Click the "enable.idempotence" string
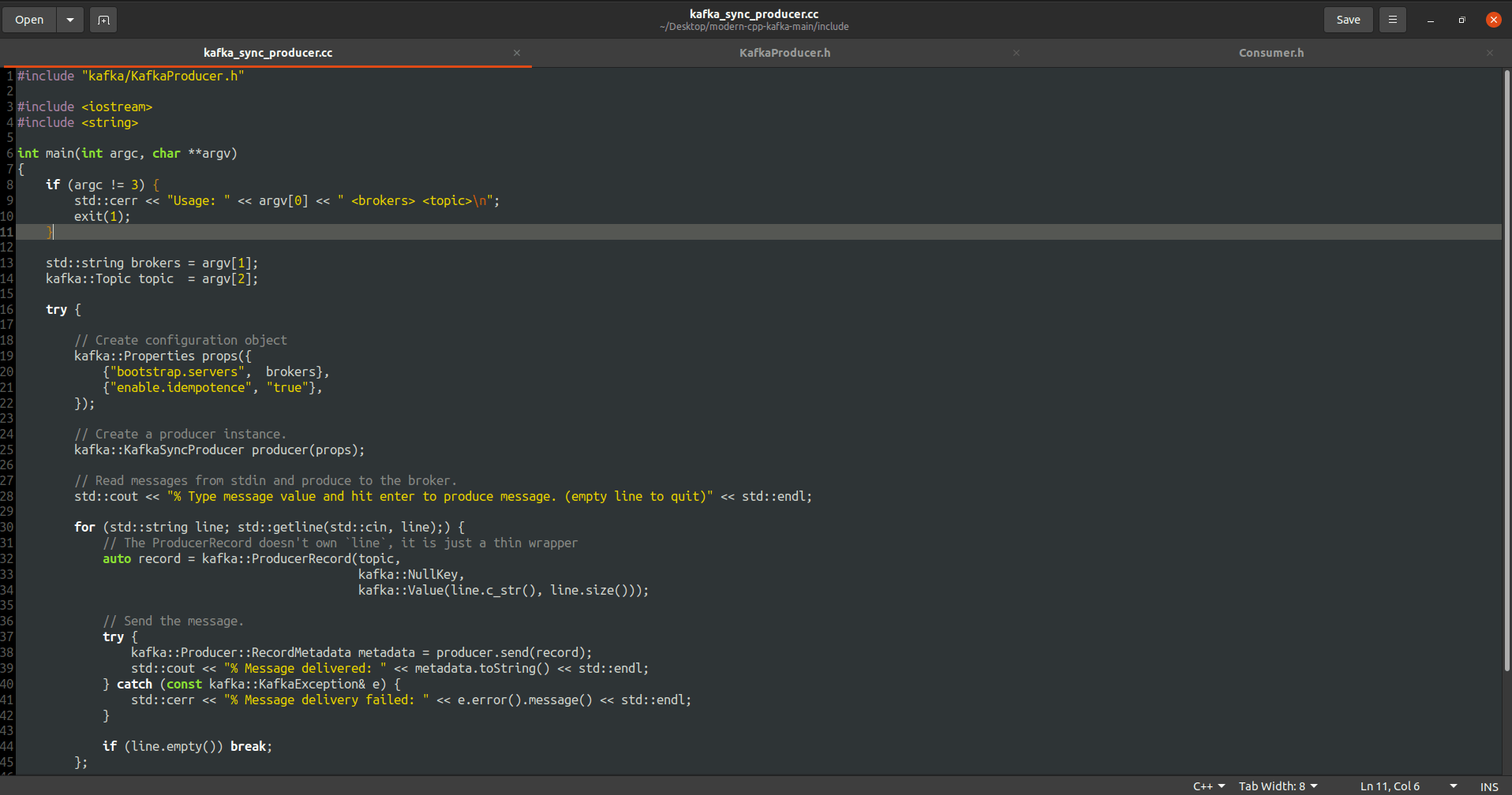Screen dimensions: 1512x795 (x=181, y=387)
